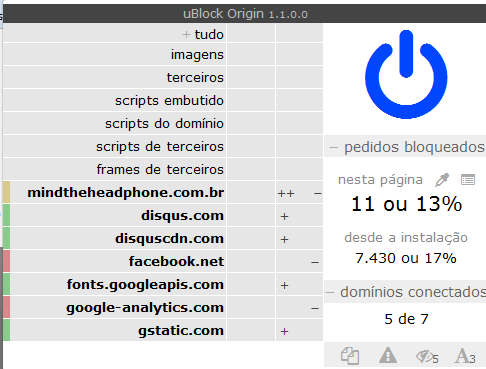Screen dimensions: 486x369
Task: Select the 'scripts embutido' row label
Action: [x=169, y=100]
